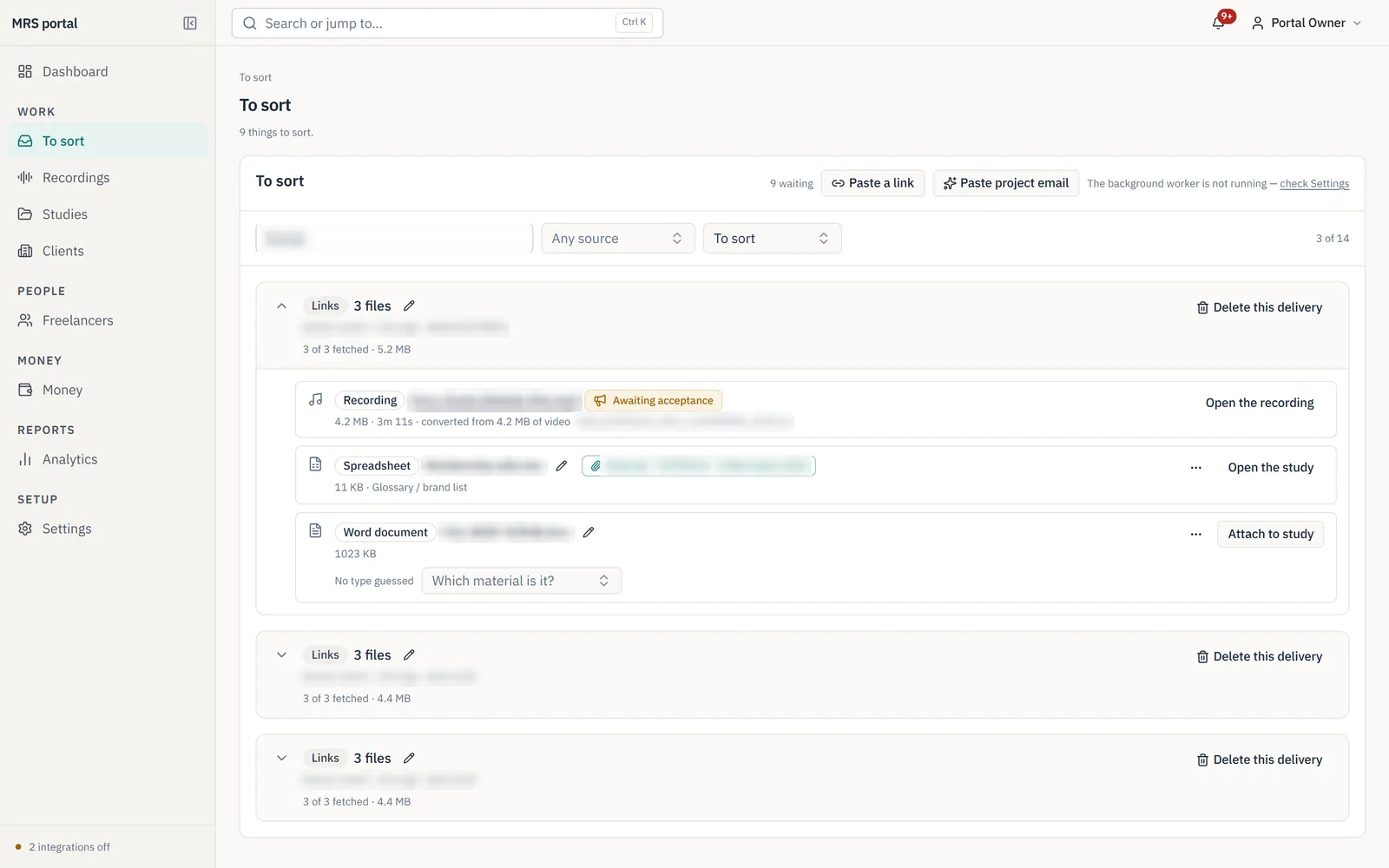Image resolution: width=1389 pixels, height=868 pixels.
Task: Click Open the study
Action: pos(1271,468)
